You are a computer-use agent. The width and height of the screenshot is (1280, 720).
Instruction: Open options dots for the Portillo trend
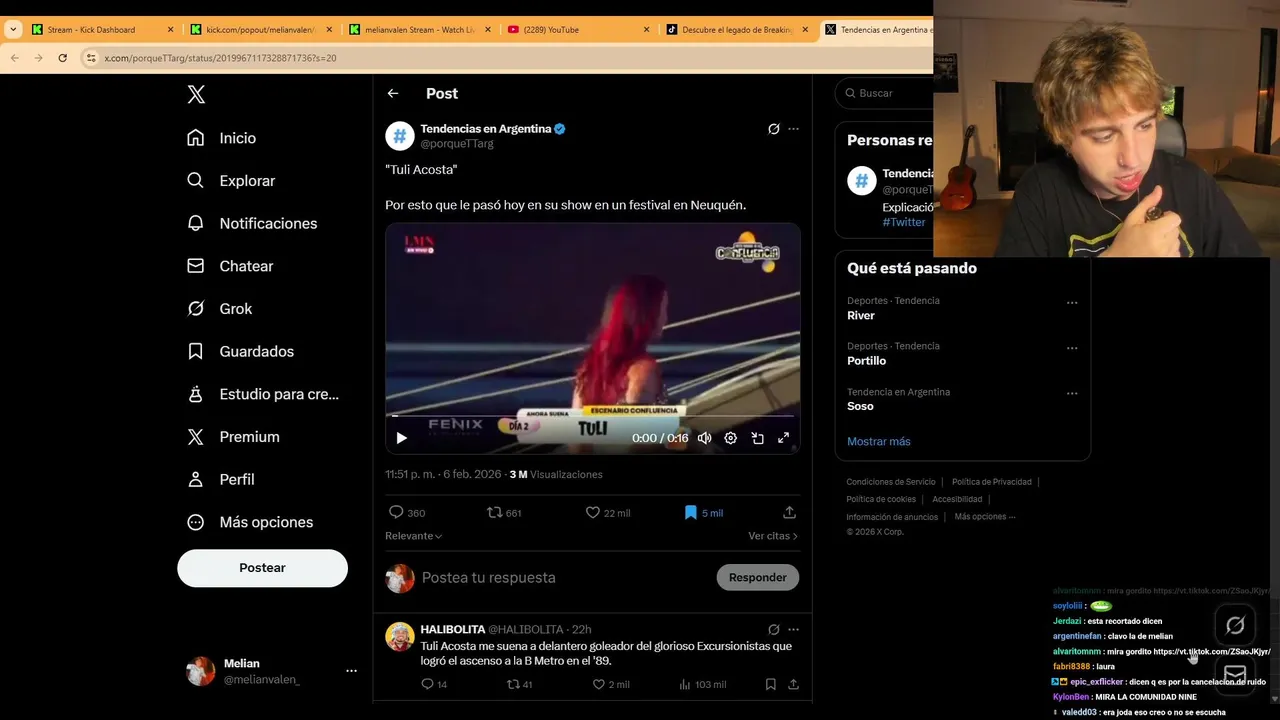1072,348
